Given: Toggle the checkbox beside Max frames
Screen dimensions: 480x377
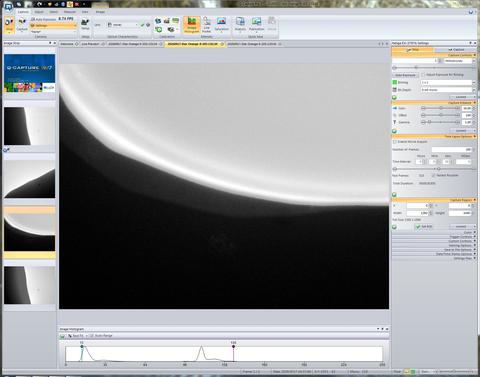Looking at the screenshot, I should click(433, 175).
